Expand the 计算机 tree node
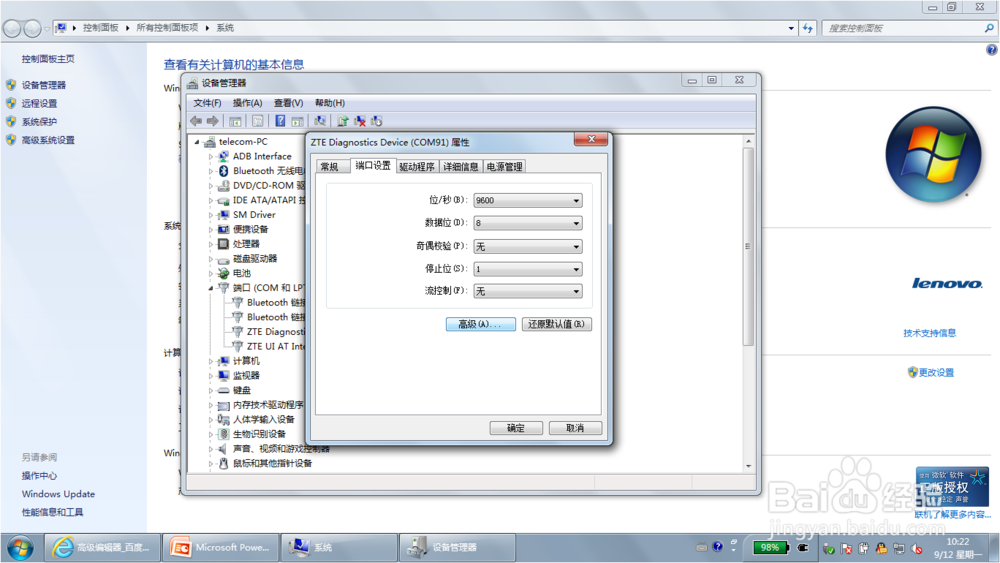Screen dimensions: 1000x563 [210, 362]
